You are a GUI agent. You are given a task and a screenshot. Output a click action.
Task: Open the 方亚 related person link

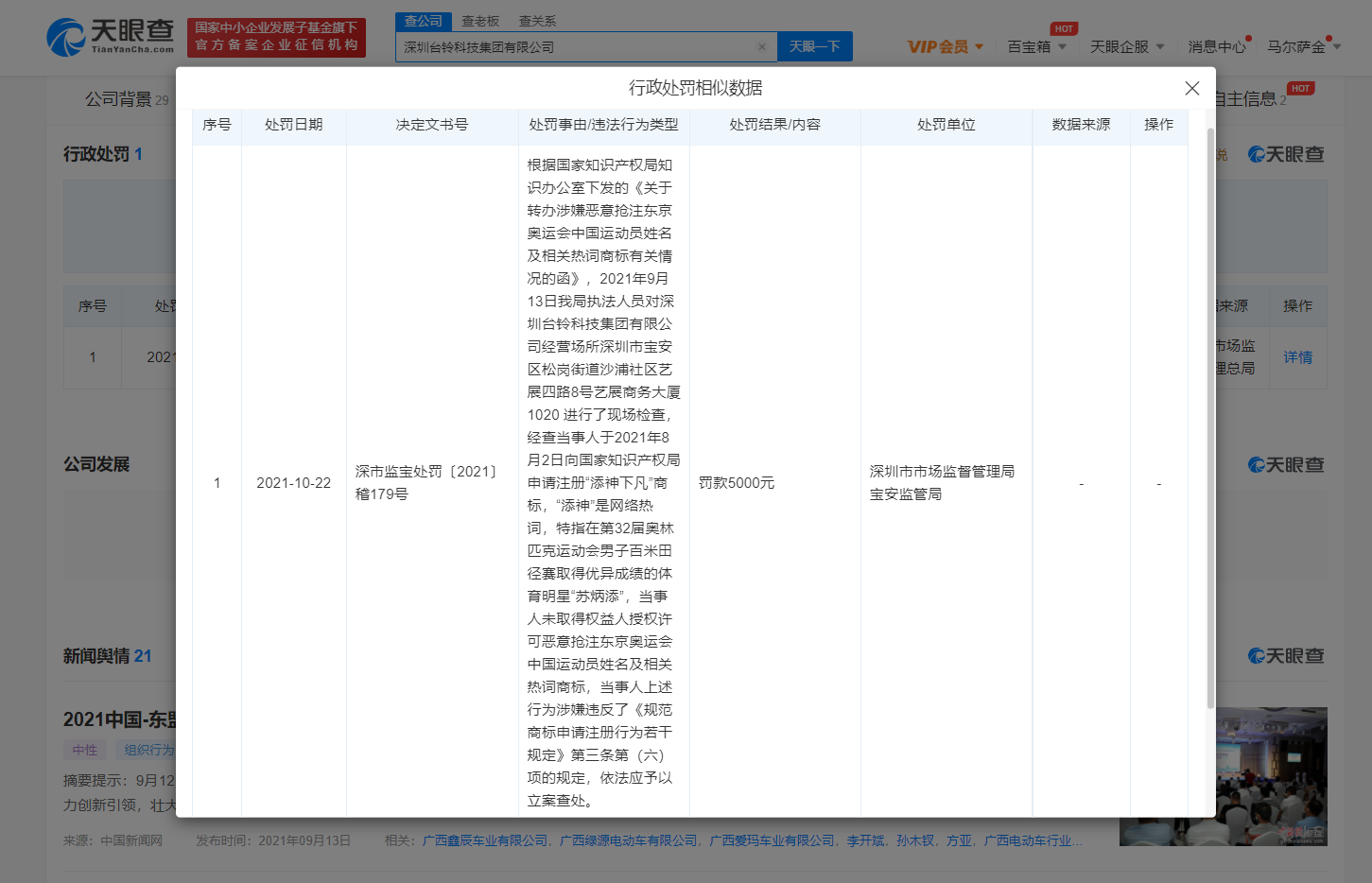point(959,840)
